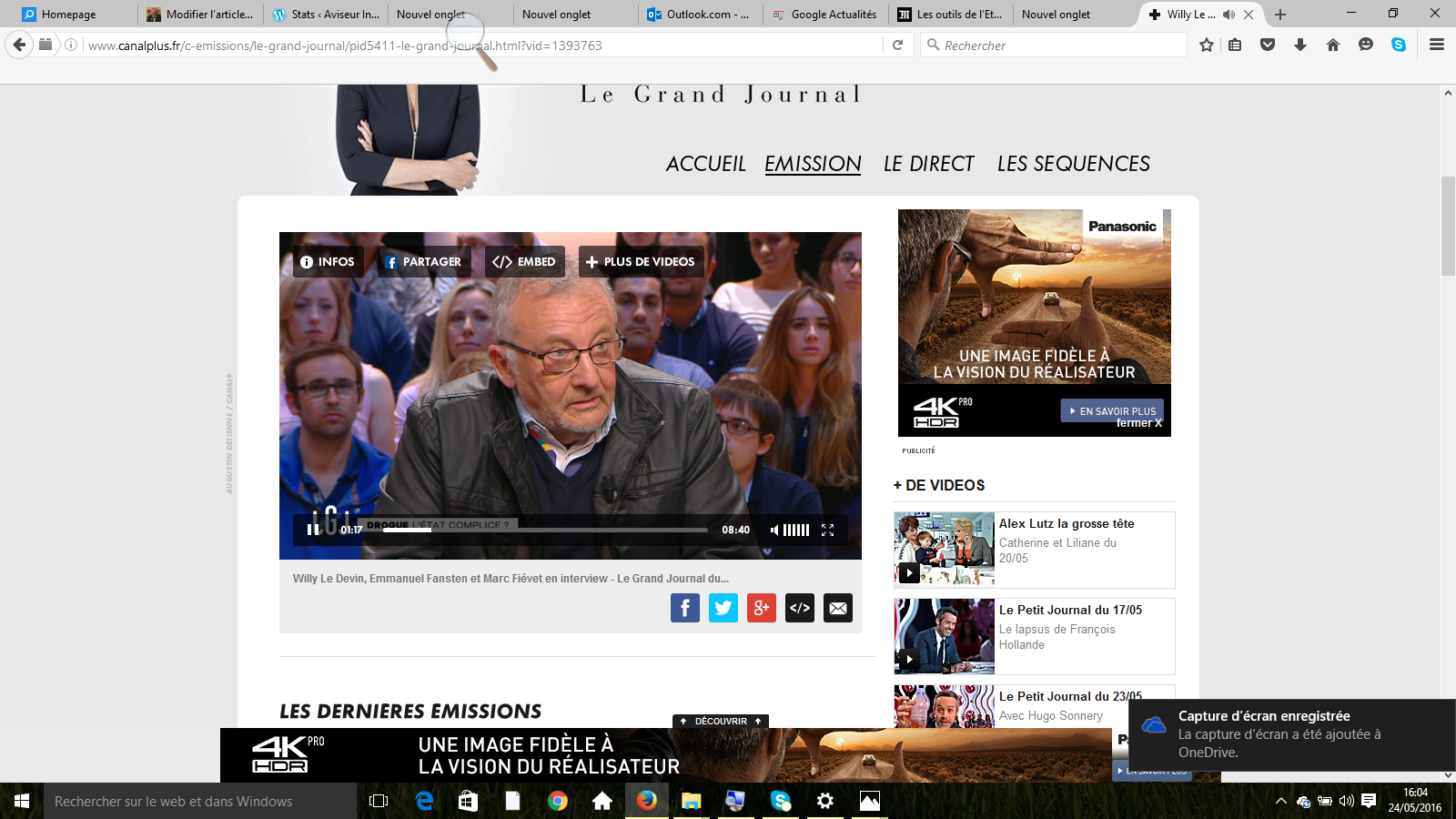Expand the DÉCOUVRIR banner ad
The width and height of the screenshot is (1456, 819).
(x=721, y=721)
